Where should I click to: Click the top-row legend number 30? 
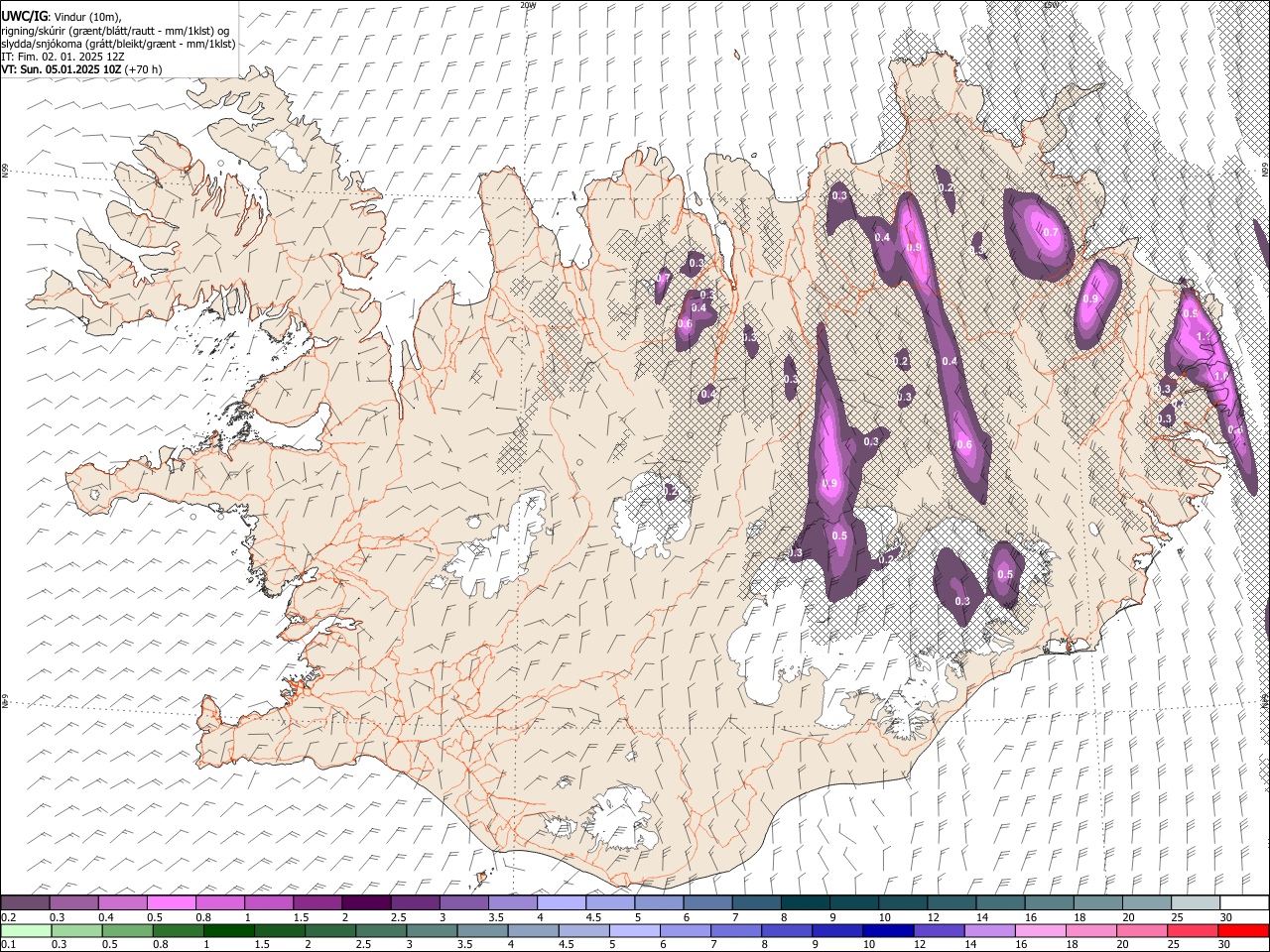(x=1226, y=917)
